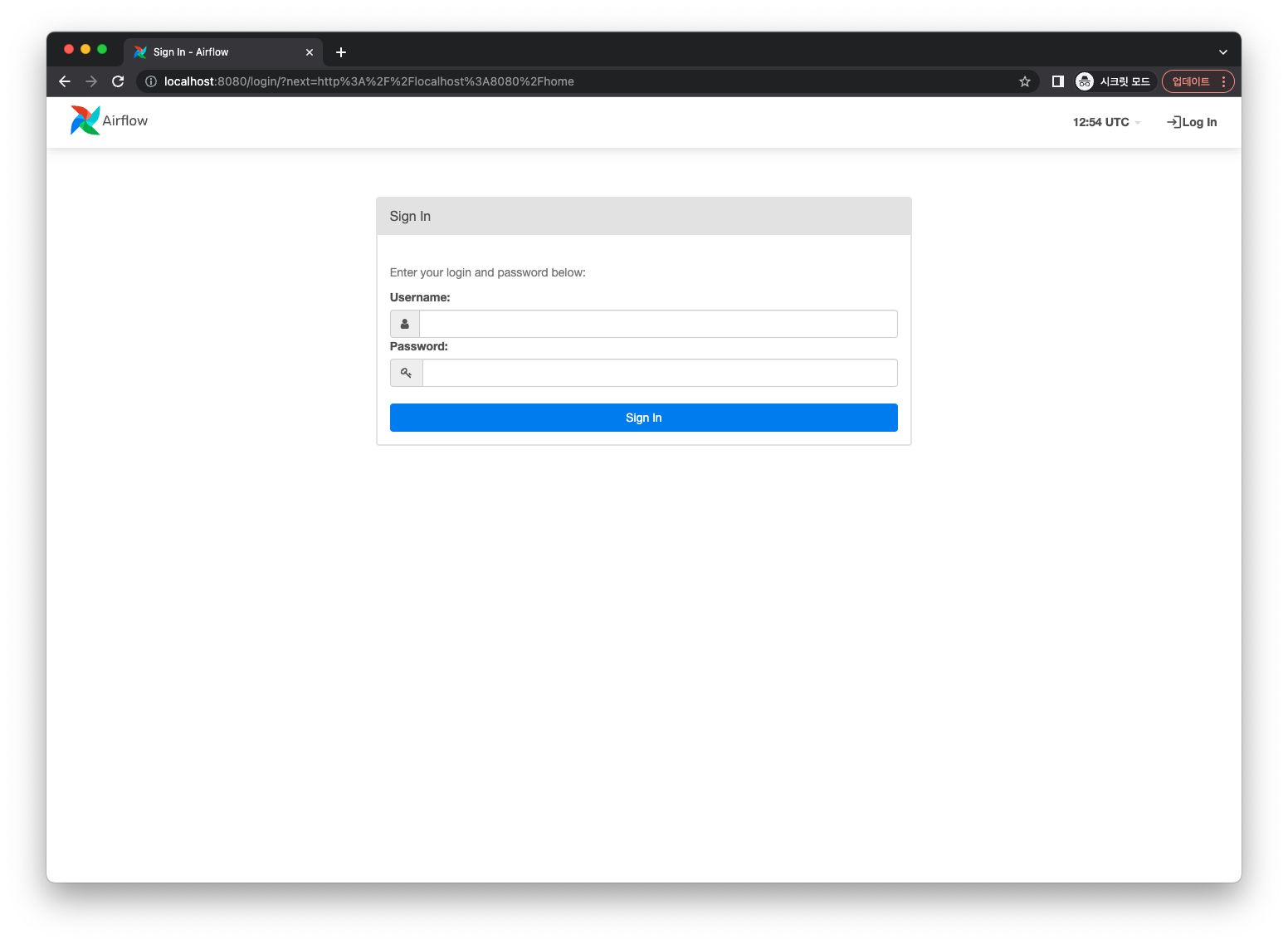The height and width of the screenshot is (944, 1288).
Task: Bookmark this page with the star icon
Action: [x=1025, y=81]
